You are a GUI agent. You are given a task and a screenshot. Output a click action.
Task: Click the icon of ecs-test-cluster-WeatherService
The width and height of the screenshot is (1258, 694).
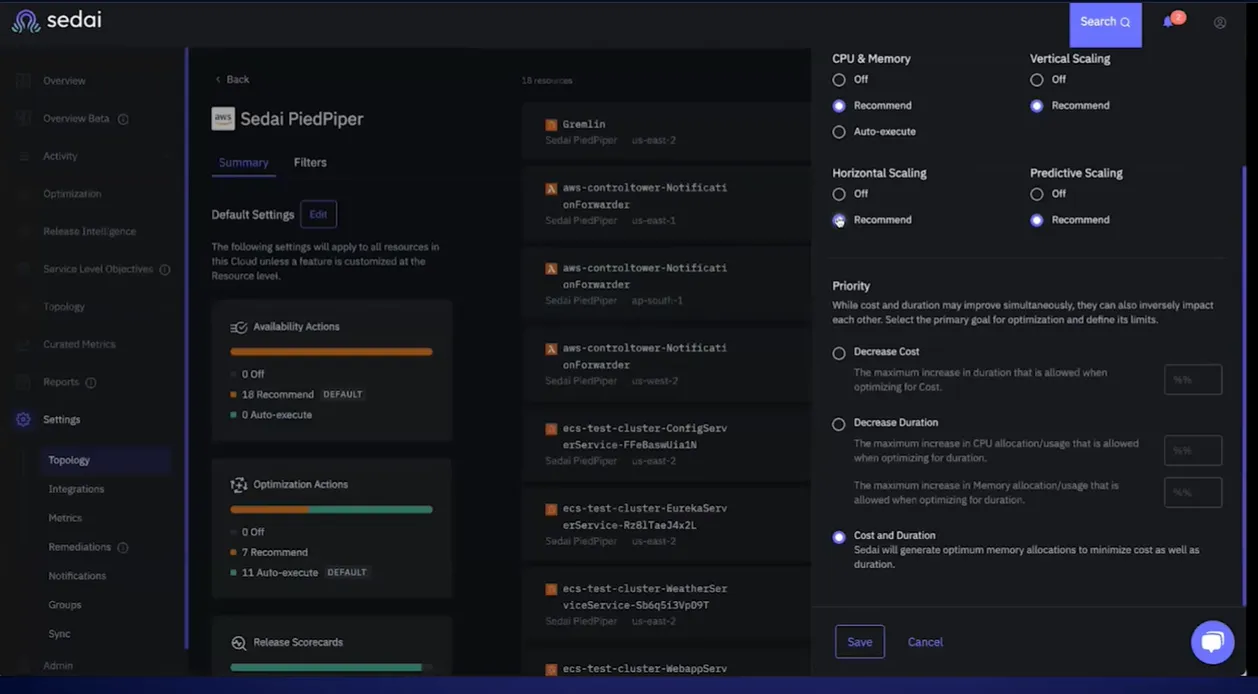click(x=551, y=589)
